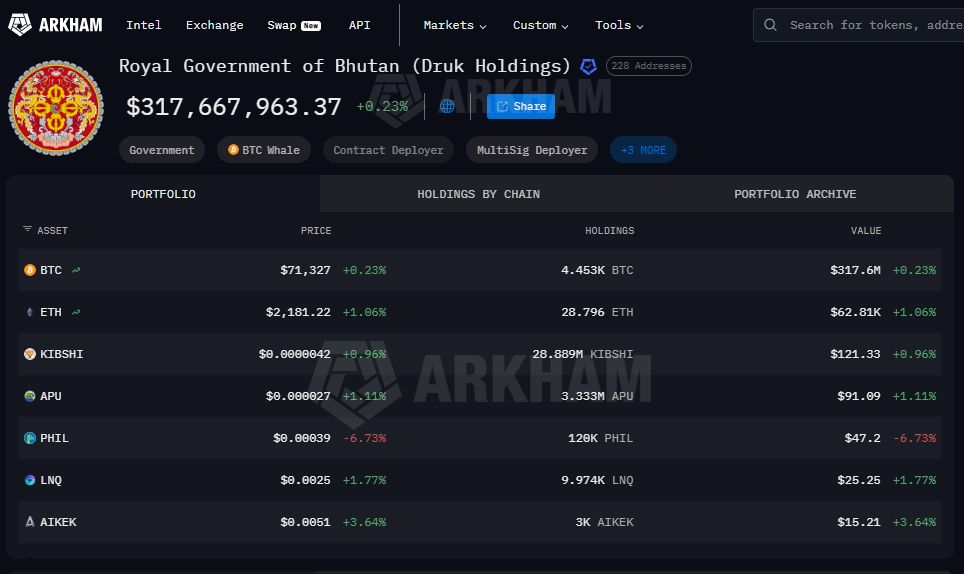The image size is (964, 574).
Task: Click the Arkham logo in header
Action: pyautogui.click(x=55, y=25)
